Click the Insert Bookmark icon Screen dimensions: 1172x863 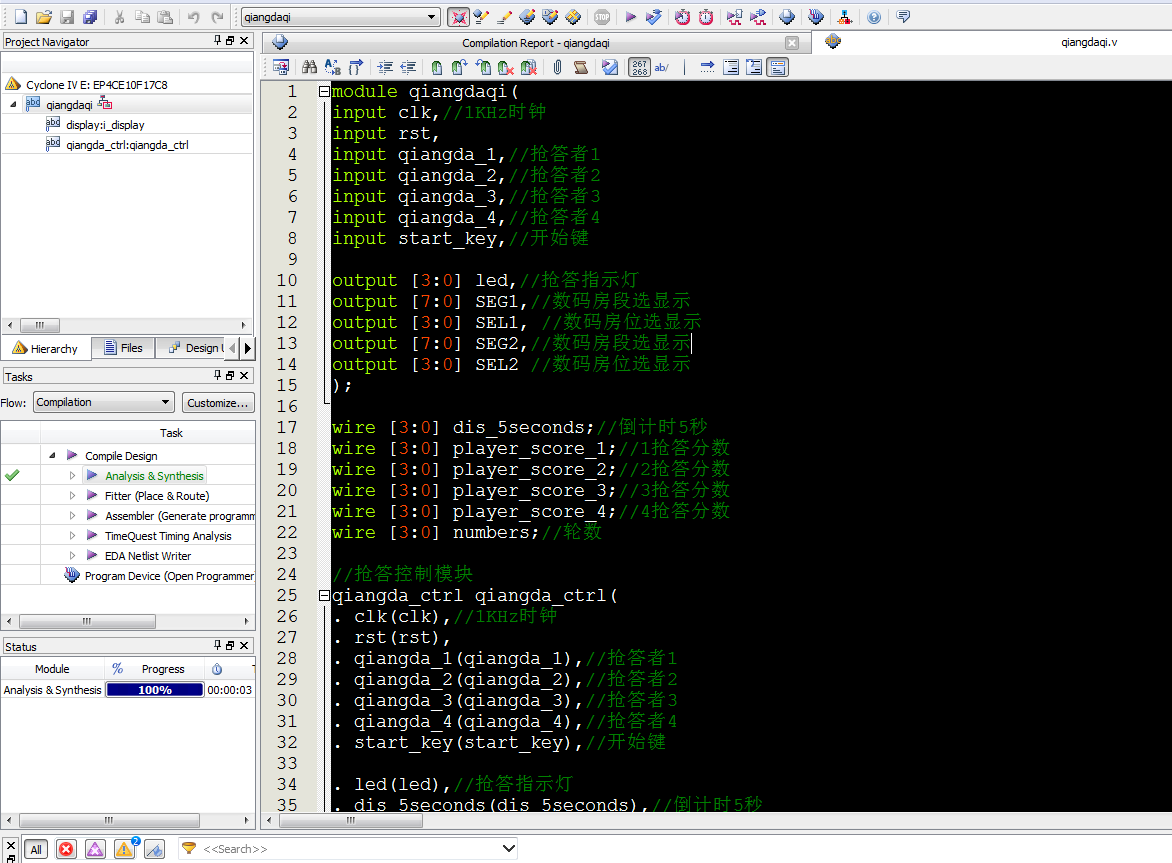point(437,66)
